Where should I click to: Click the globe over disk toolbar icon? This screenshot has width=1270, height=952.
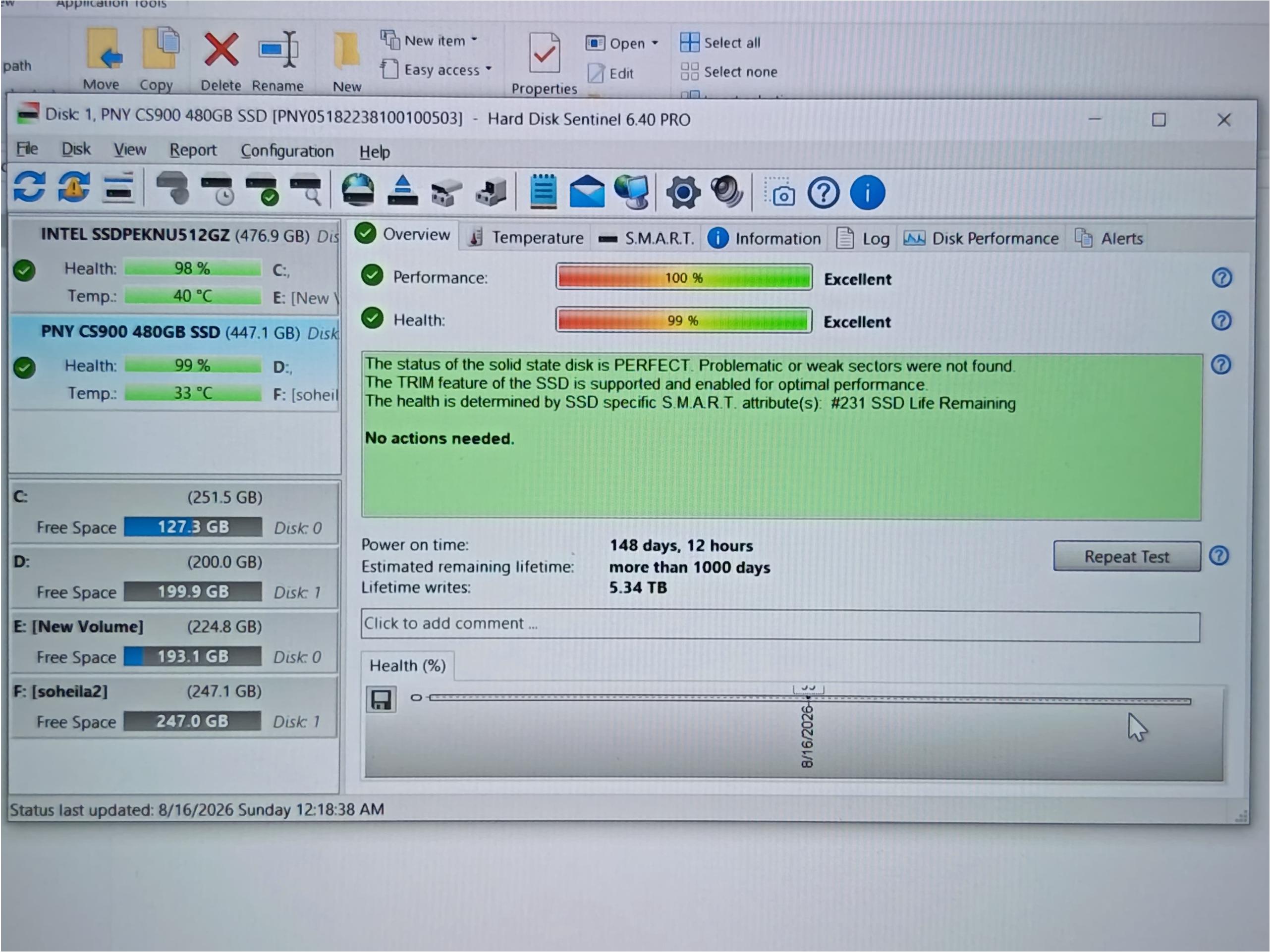358,191
